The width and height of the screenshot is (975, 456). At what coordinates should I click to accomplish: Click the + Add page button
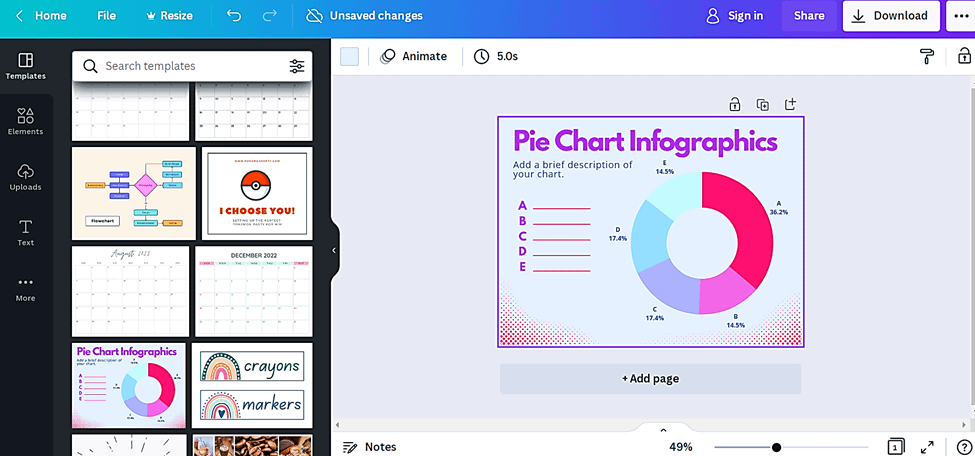coord(650,379)
